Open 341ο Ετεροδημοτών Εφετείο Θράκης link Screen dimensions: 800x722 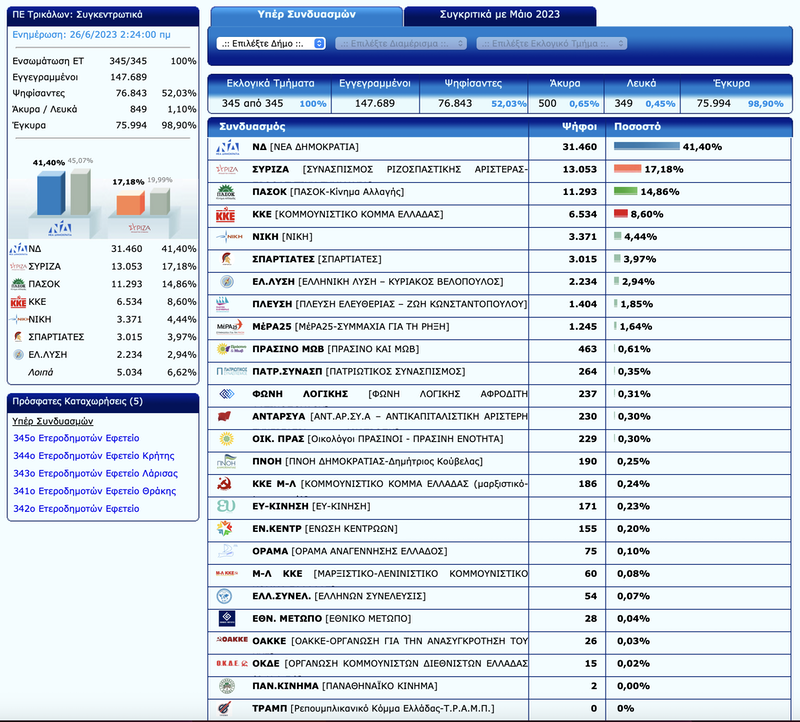[94, 491]
